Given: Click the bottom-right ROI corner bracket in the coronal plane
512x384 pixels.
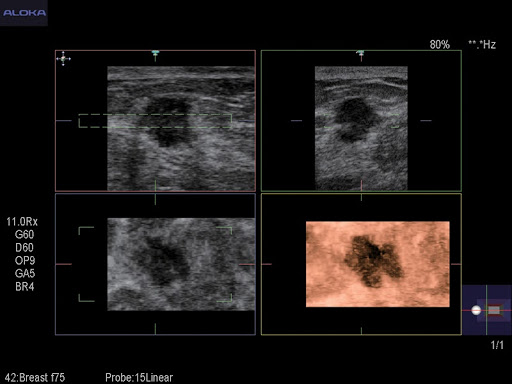Looking at the screenshot, I should (x=224, y=298).
